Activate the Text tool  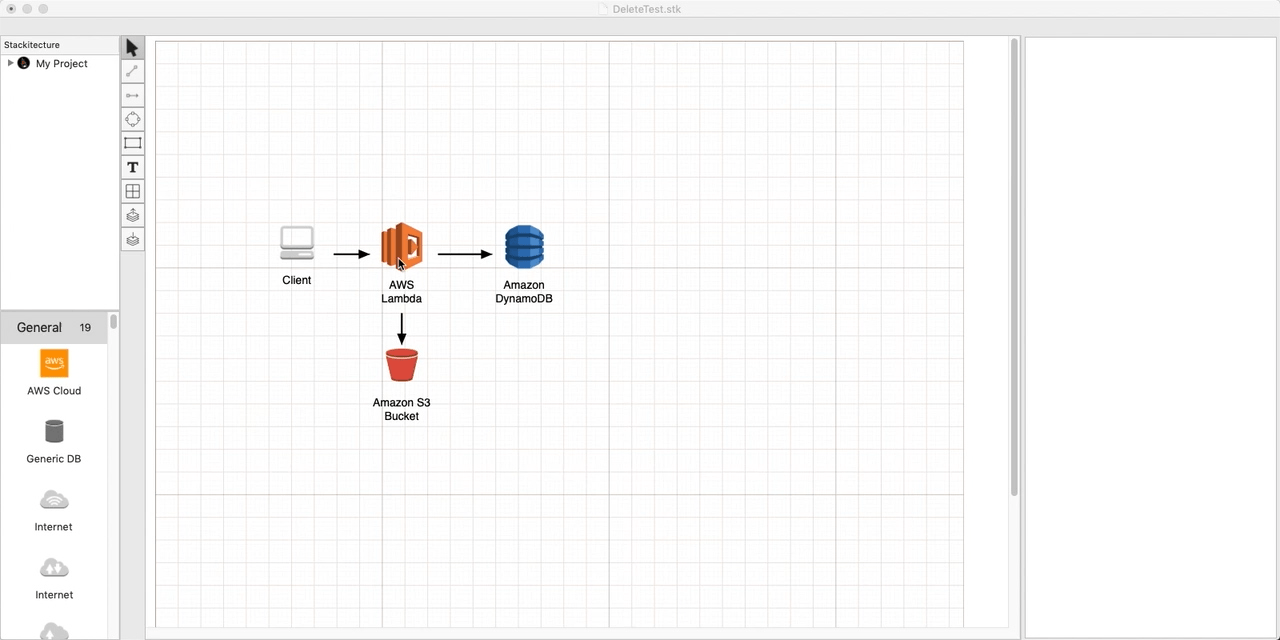(x=132, y=167)
